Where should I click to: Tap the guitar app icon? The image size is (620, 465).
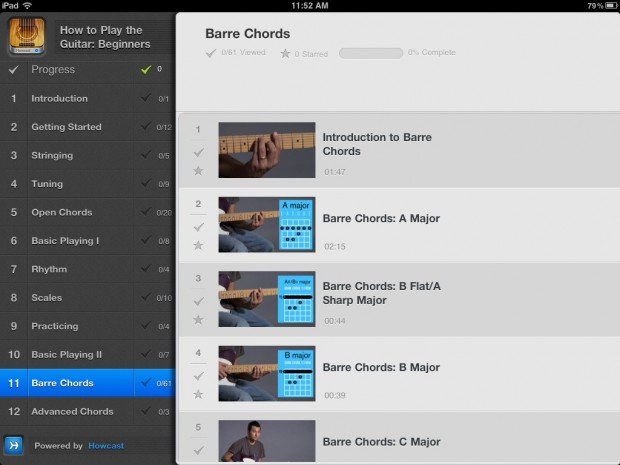tap(26, 36)
